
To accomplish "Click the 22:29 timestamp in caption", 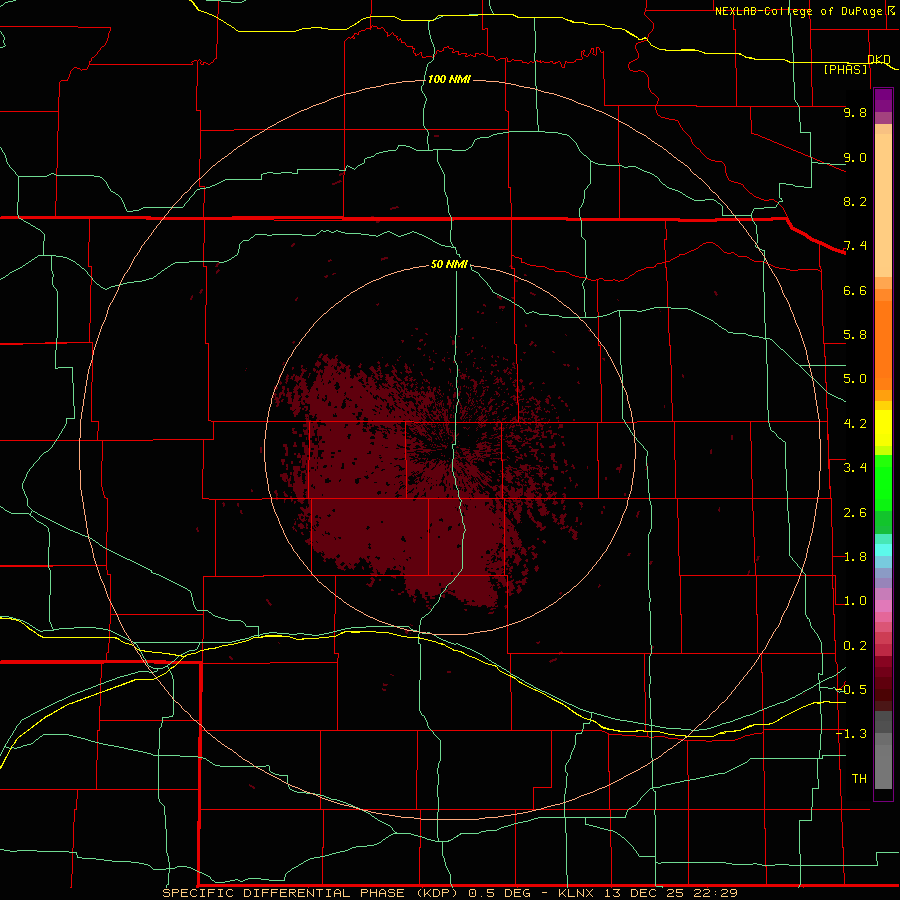I will 715,893.
